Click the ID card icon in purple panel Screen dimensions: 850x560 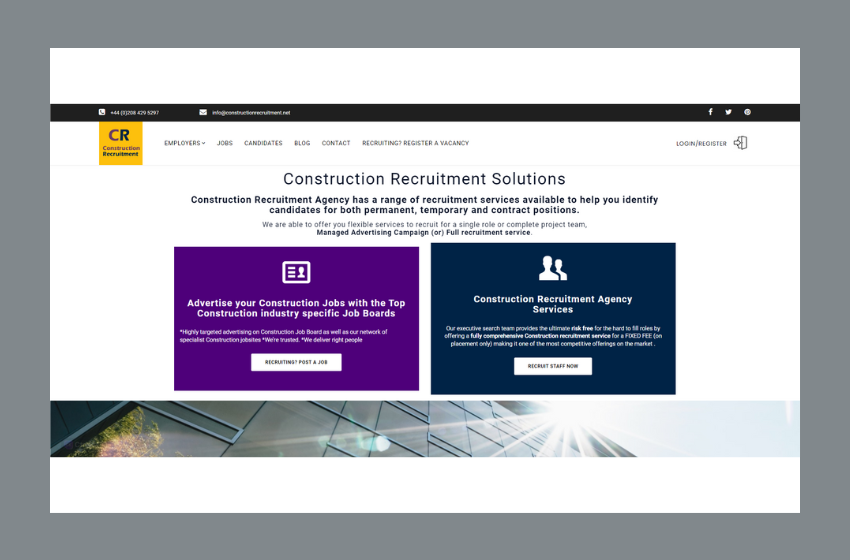point(296,272)
